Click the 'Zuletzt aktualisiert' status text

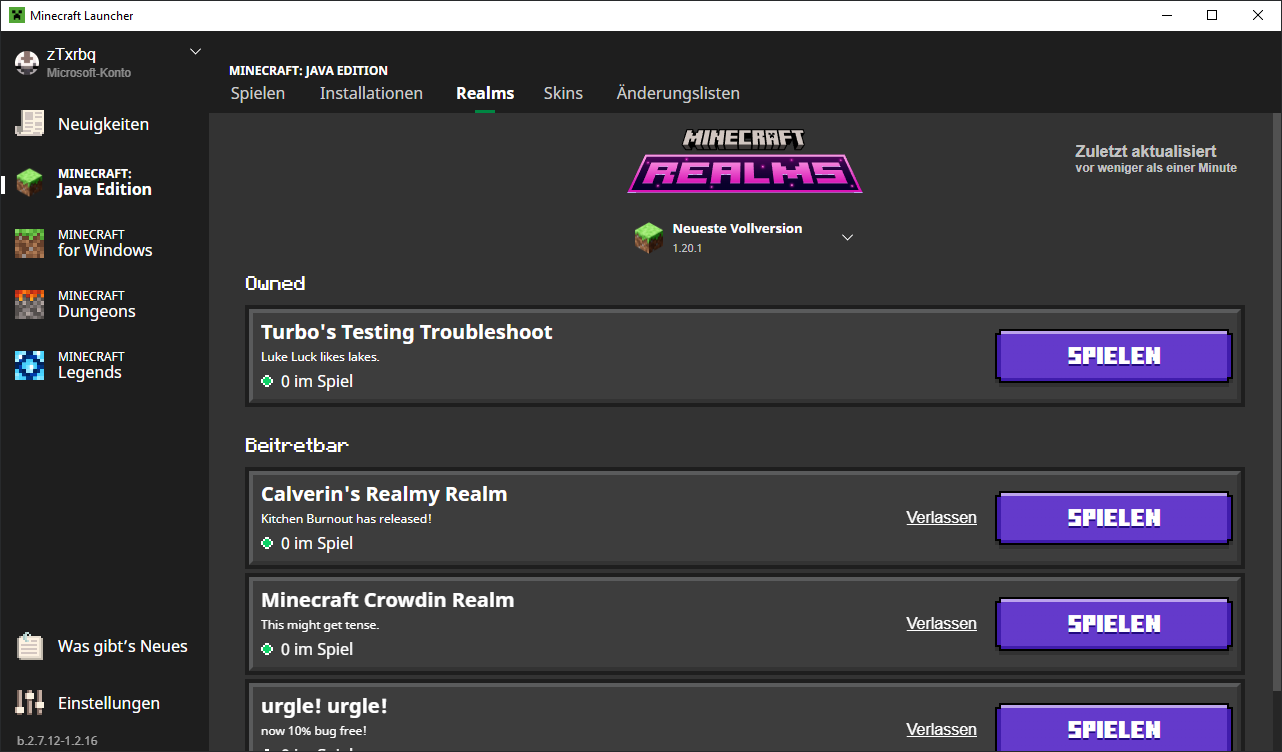pos(1145,151)
